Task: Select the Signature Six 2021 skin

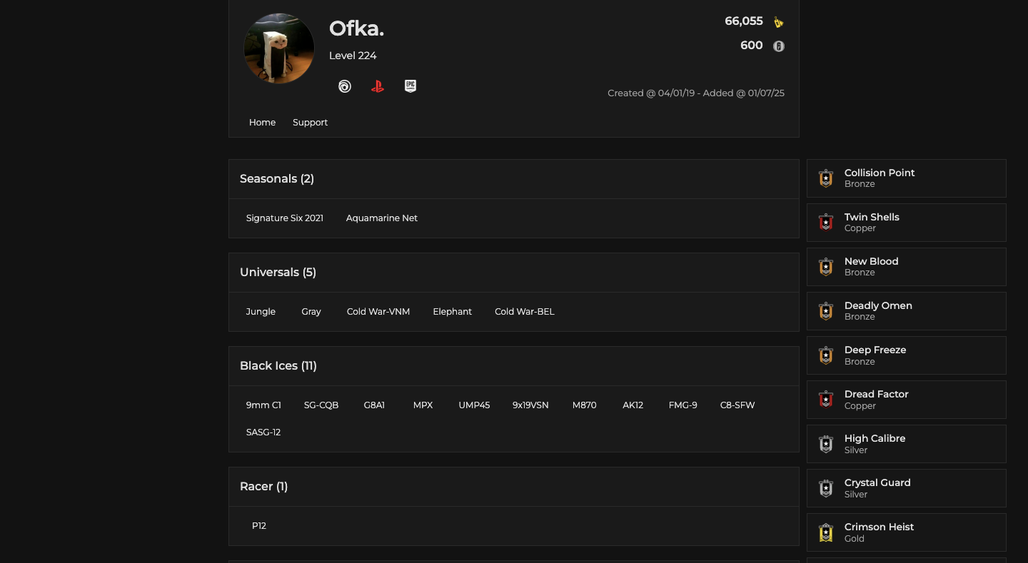Action: point(285,218)
